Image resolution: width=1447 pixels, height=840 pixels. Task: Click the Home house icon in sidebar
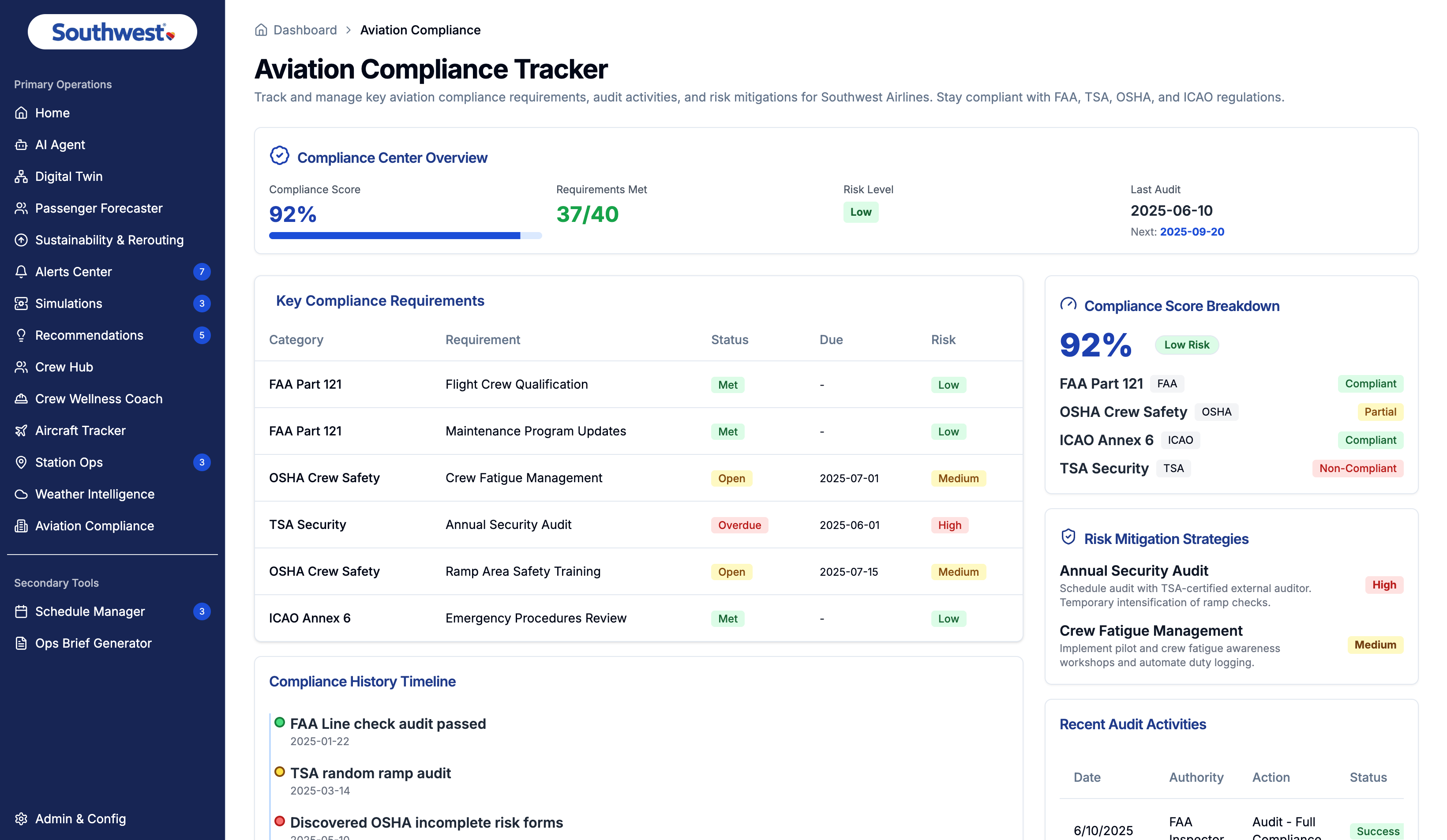(21, 113)
